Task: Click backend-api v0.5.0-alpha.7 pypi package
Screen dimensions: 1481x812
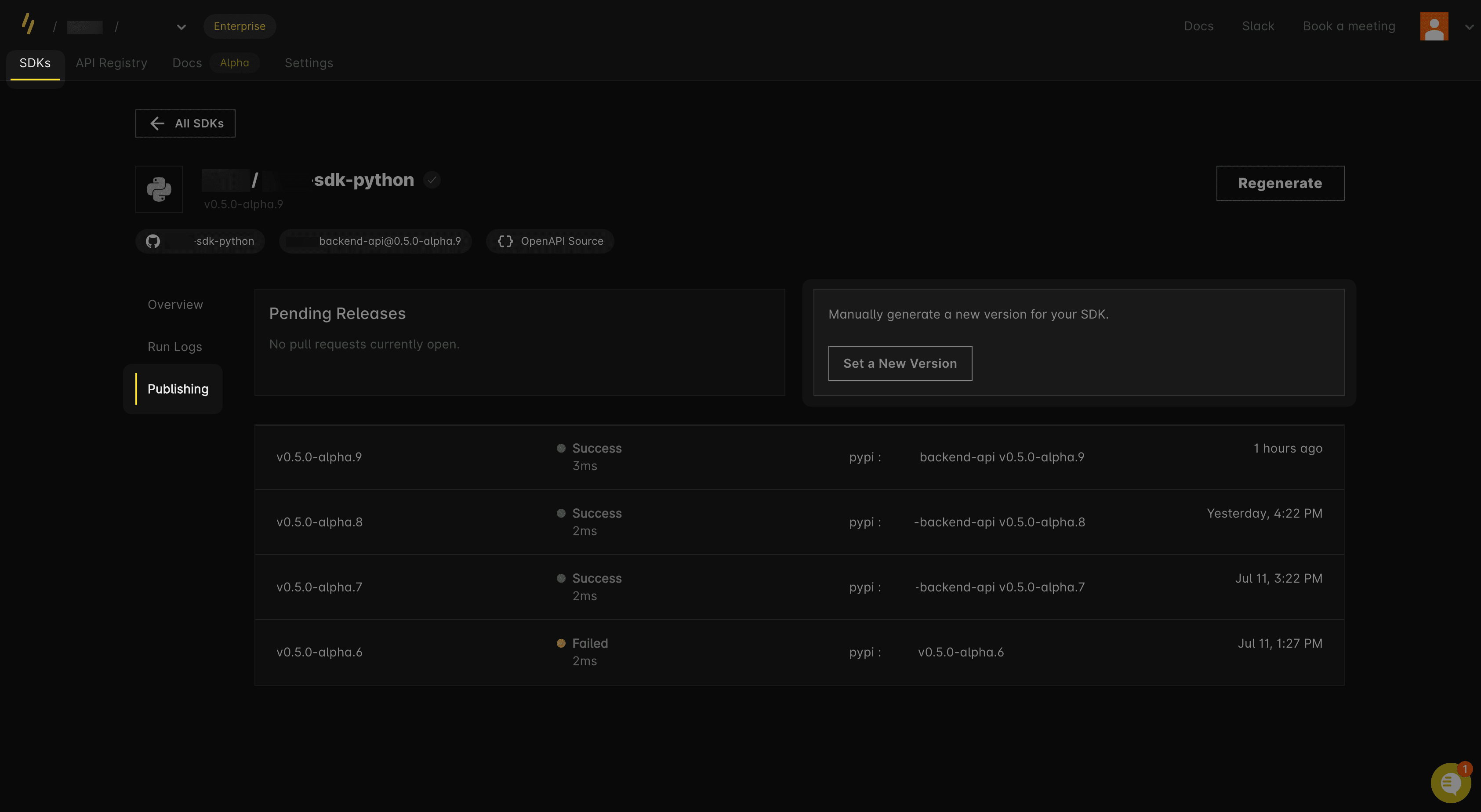Action: coord(1000,587)
